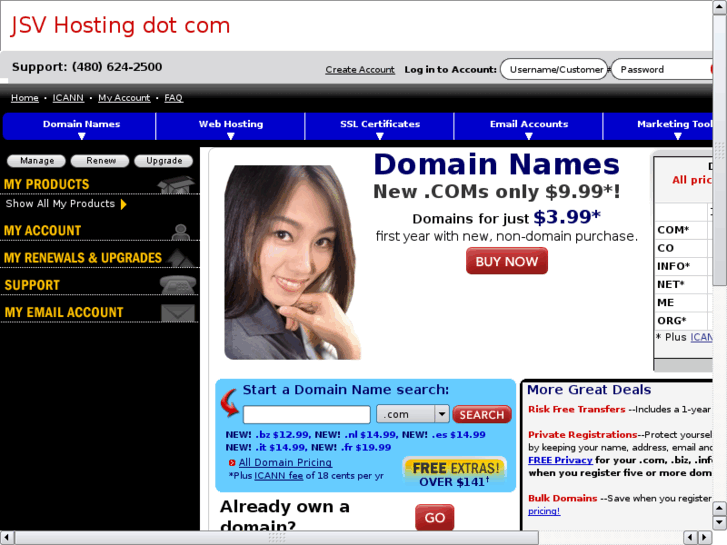
Task: Click the My Account person icon
Action: (180, 231)
